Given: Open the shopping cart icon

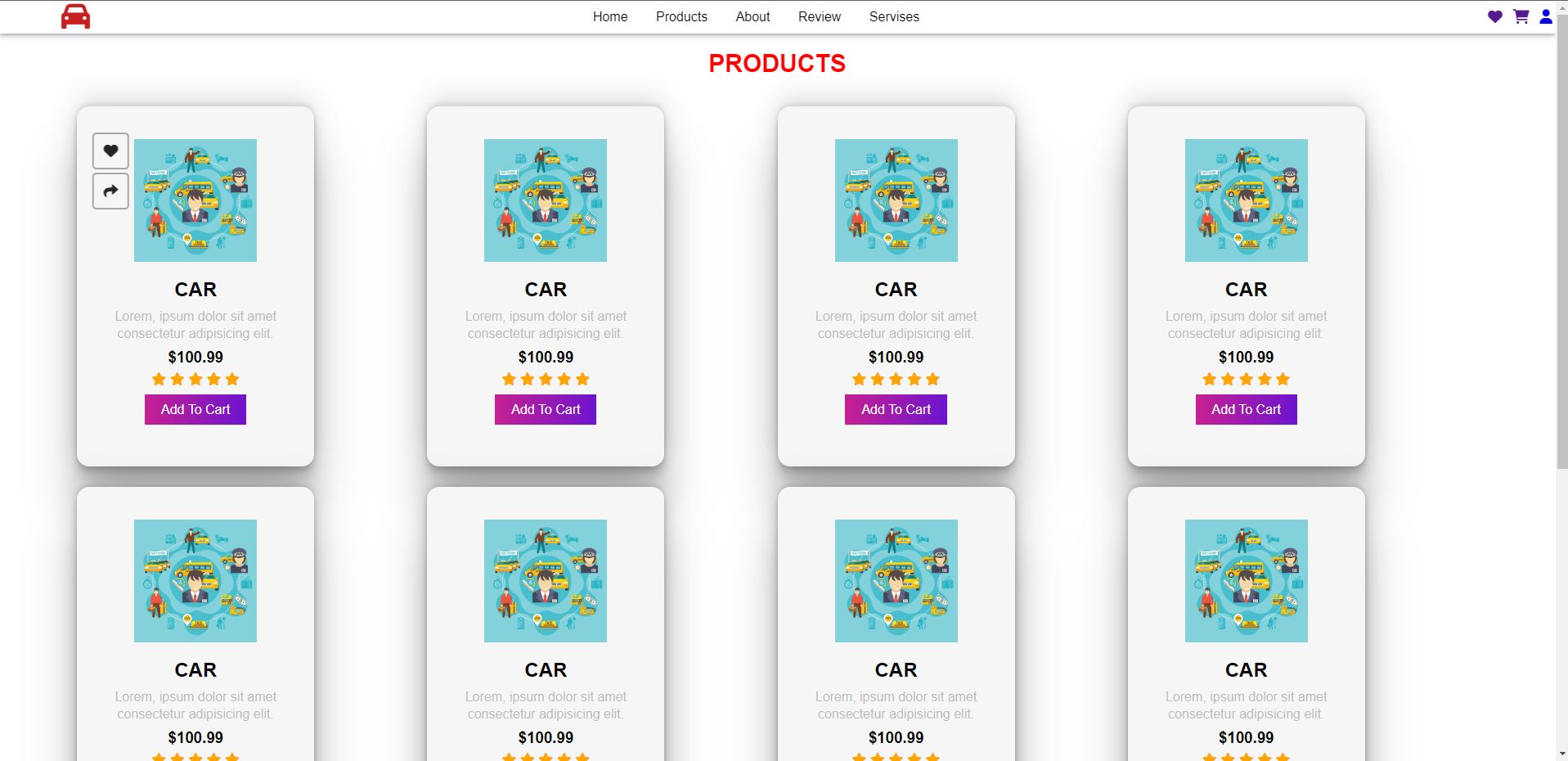Looking at the screenshot, I should point(1521,16).
